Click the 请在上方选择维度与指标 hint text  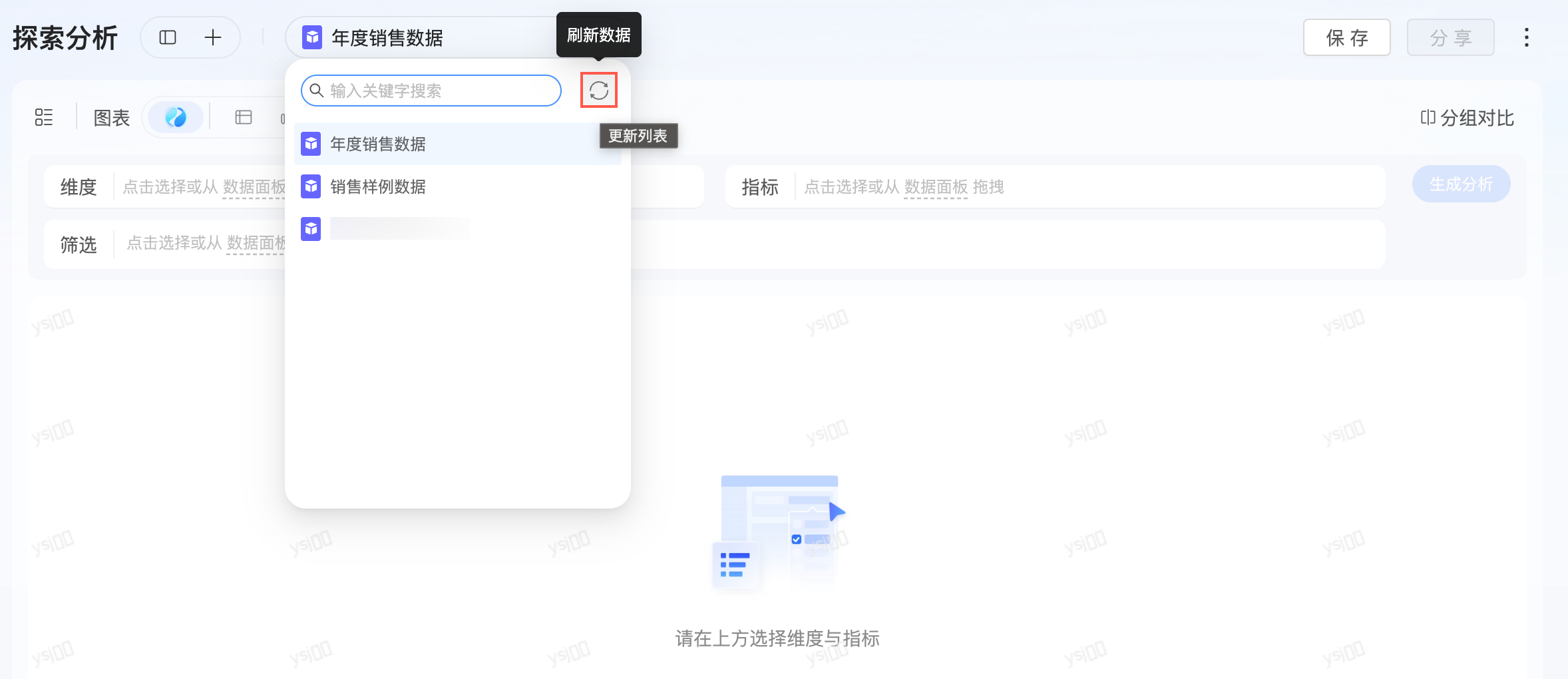pos(777,638)
